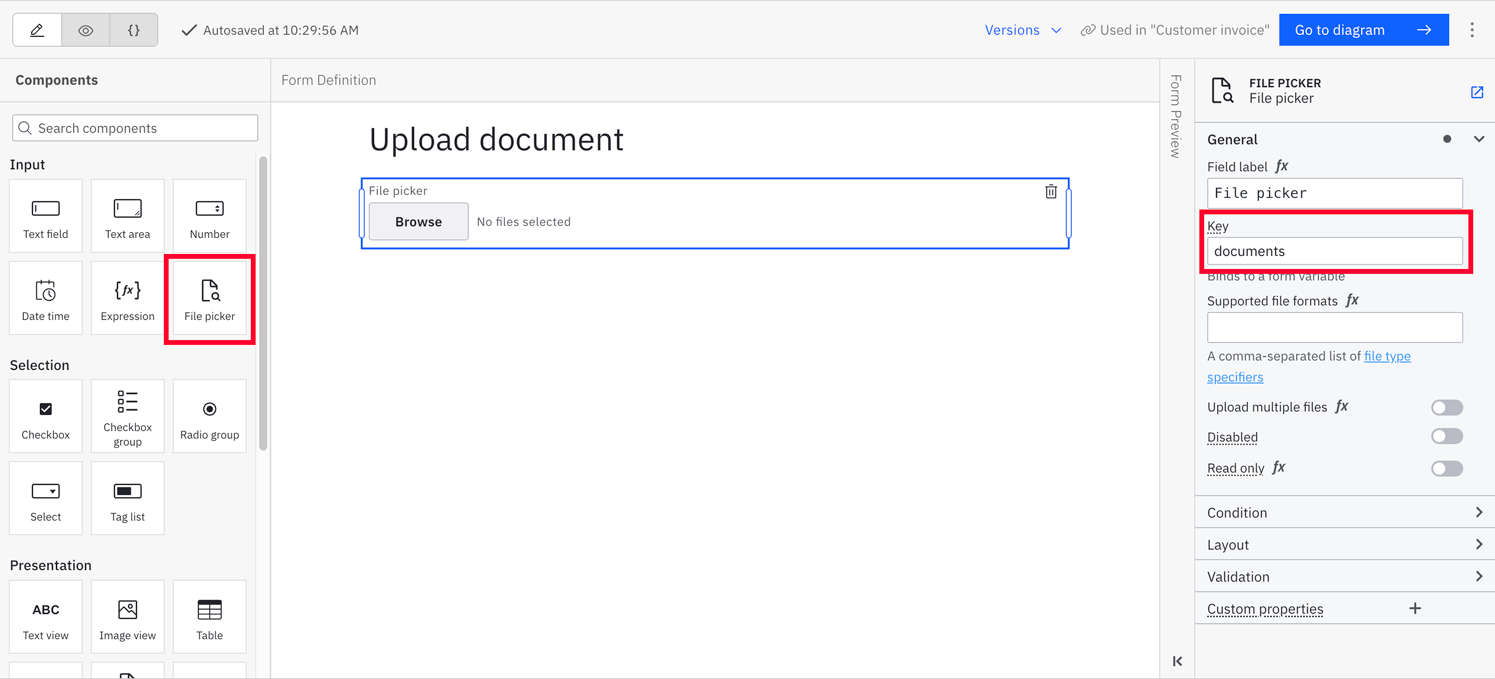Open the three-dot overflow menu top right

click(1472, 29)
